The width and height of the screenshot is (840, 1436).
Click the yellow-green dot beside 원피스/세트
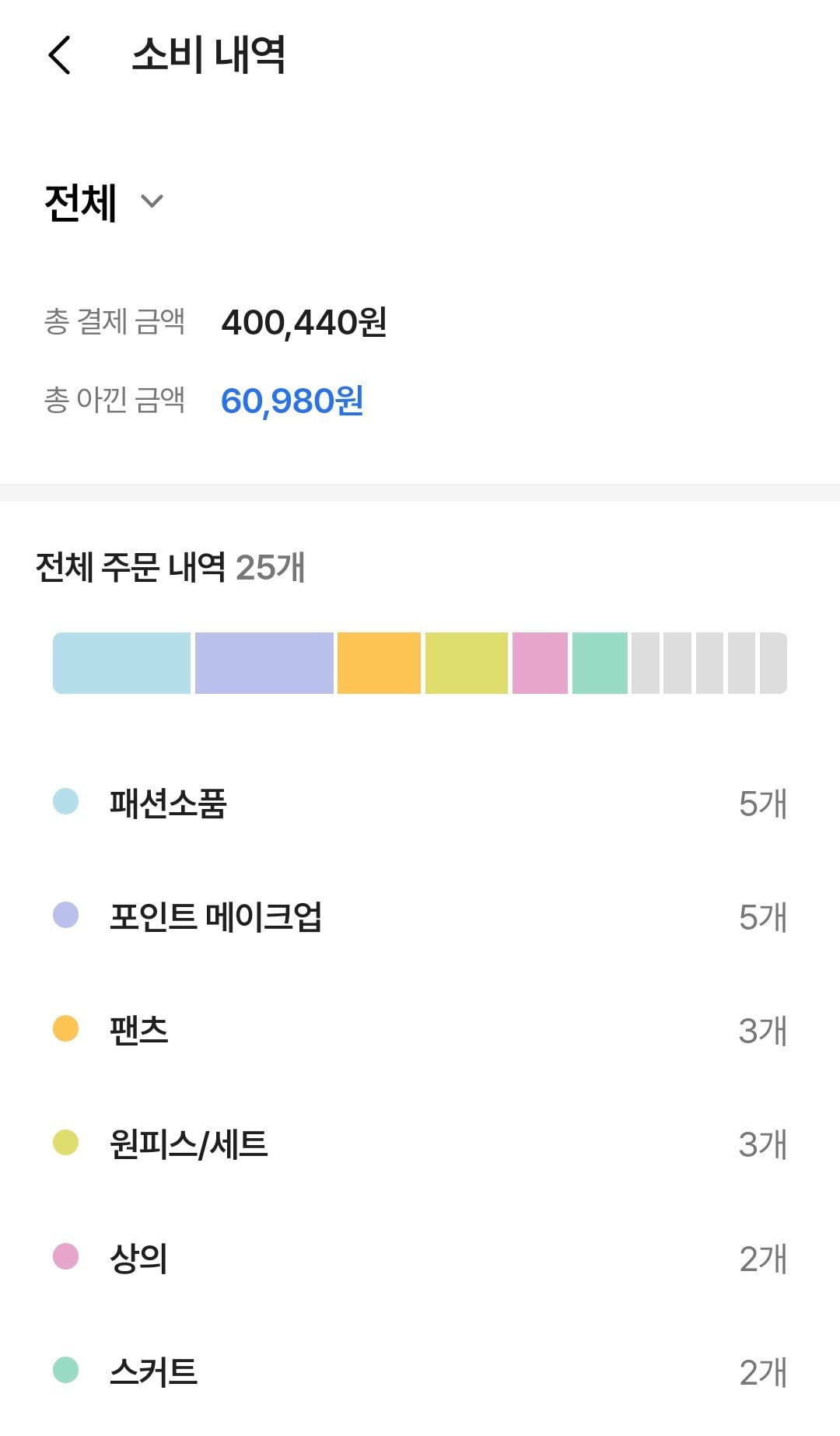(x=66, y=1143)
